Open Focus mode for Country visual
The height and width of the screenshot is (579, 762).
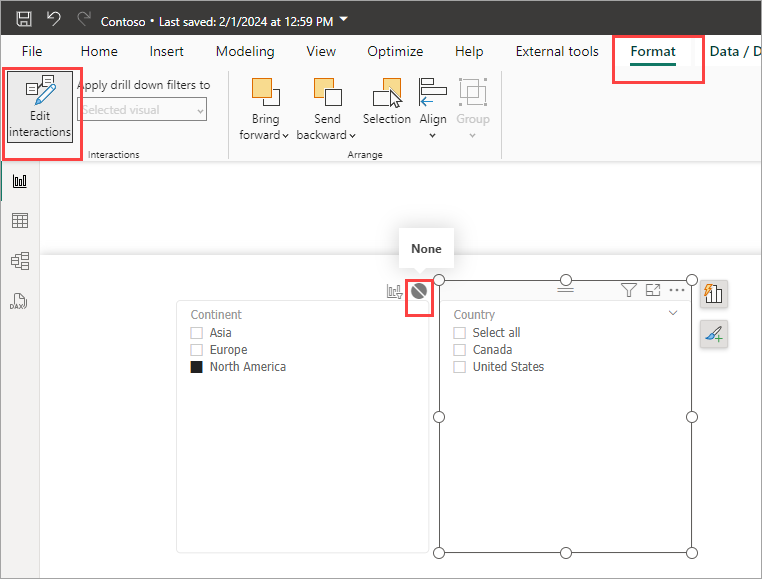pos(653,290)
